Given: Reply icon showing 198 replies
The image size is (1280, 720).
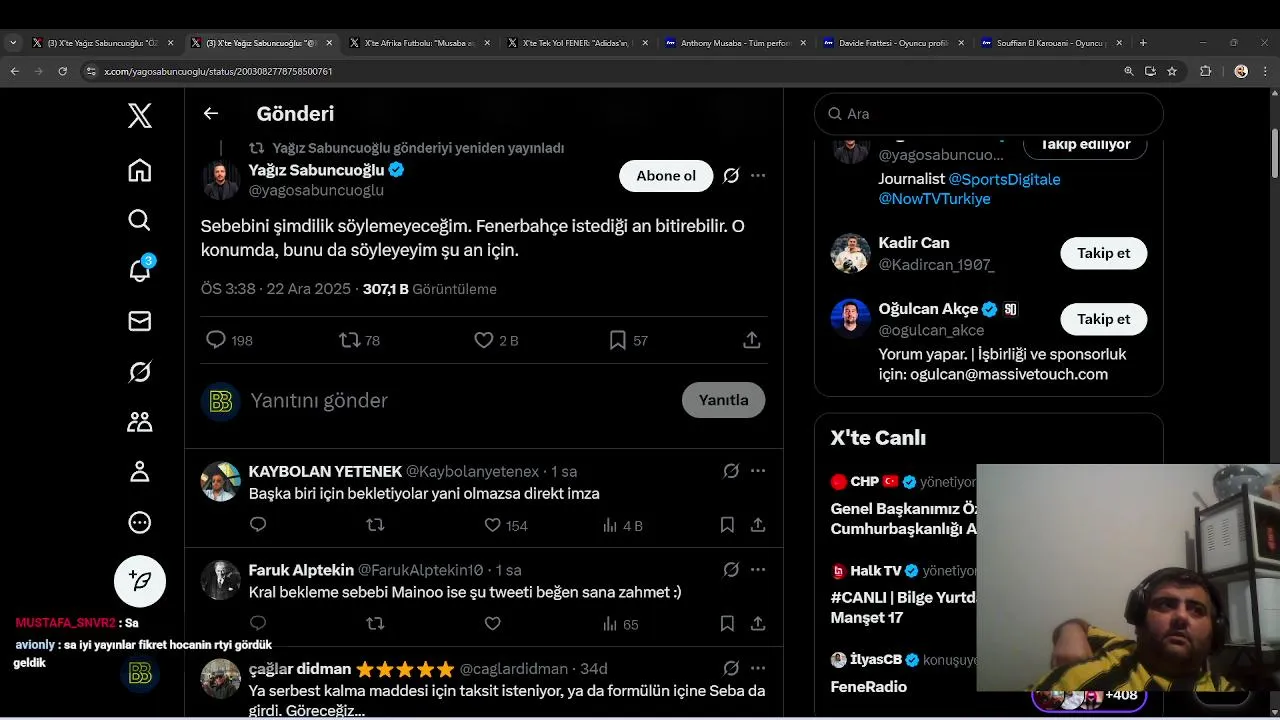Looking at the screenshot, I should [x=216, y=340].
